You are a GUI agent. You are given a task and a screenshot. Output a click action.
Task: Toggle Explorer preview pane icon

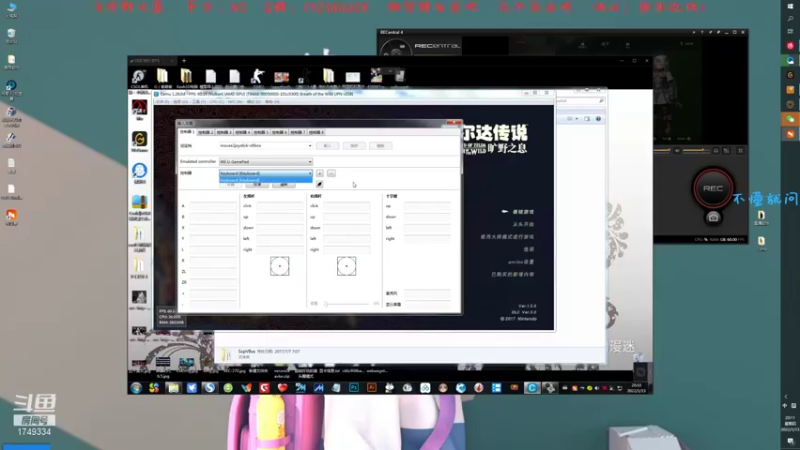[x=587, y=119]
